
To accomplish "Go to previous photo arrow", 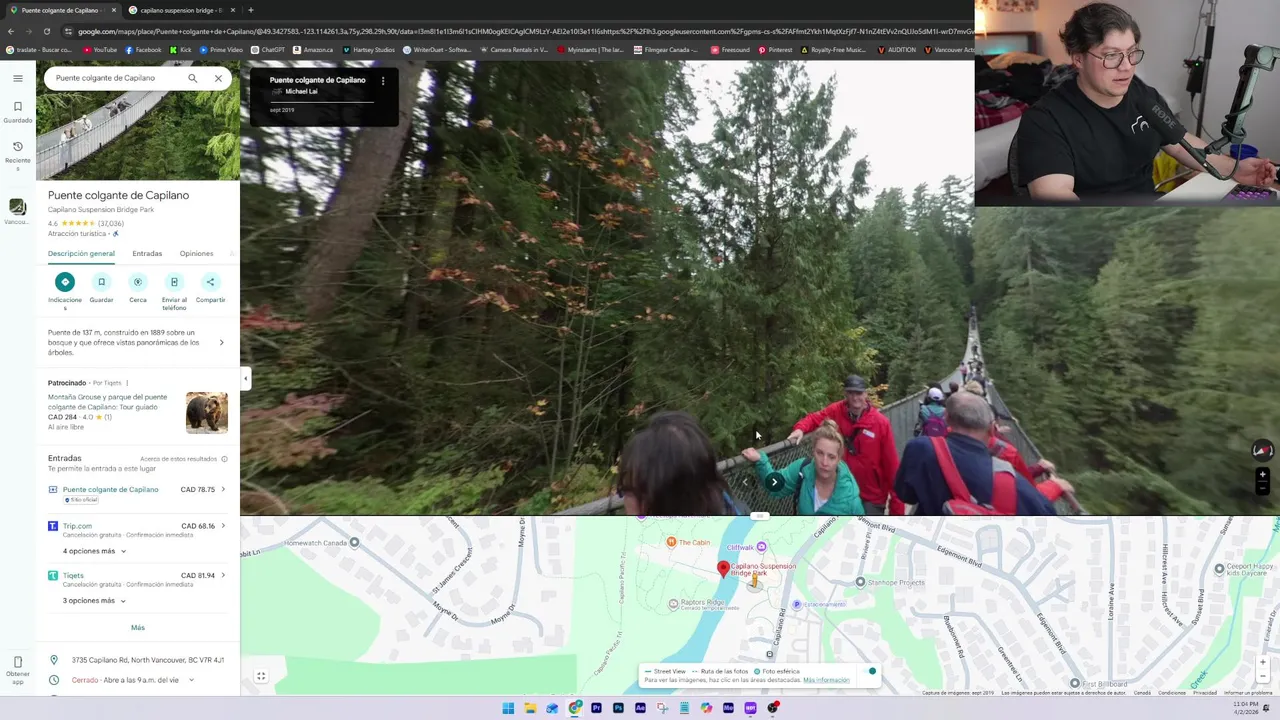I will pos(745,482).
